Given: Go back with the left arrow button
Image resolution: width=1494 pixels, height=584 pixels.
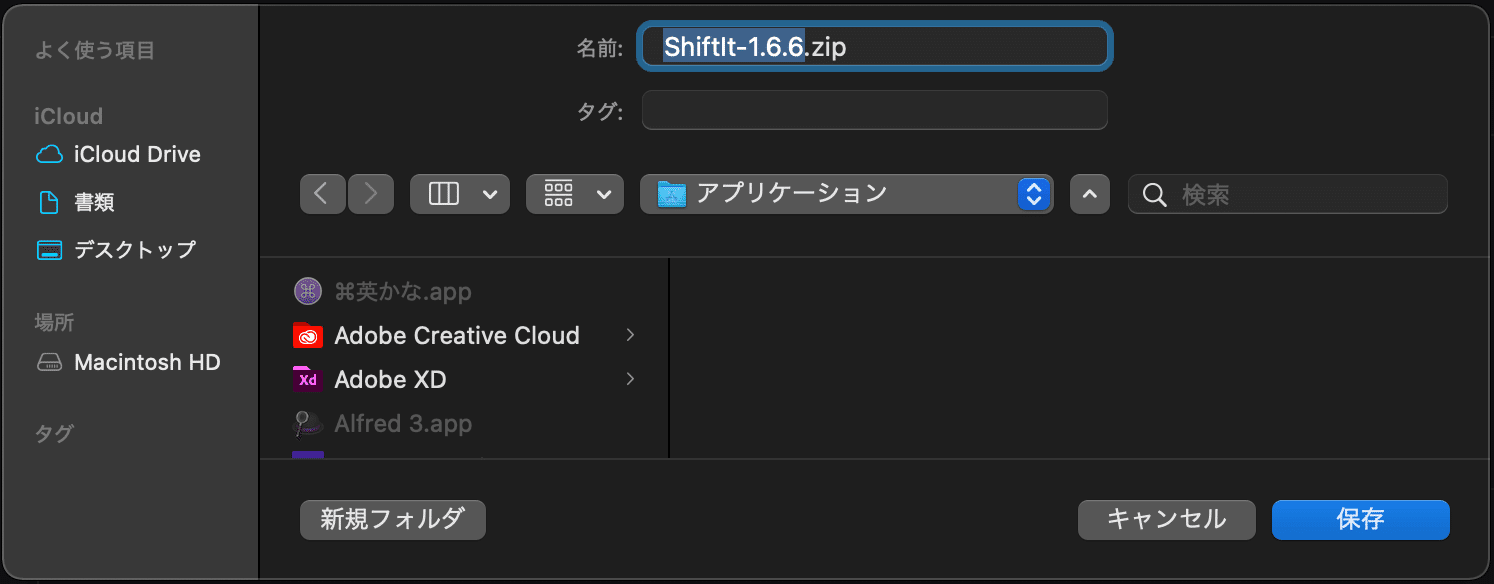Looking at the screenshot, I should pyautogui.click(x=322, y=194).
